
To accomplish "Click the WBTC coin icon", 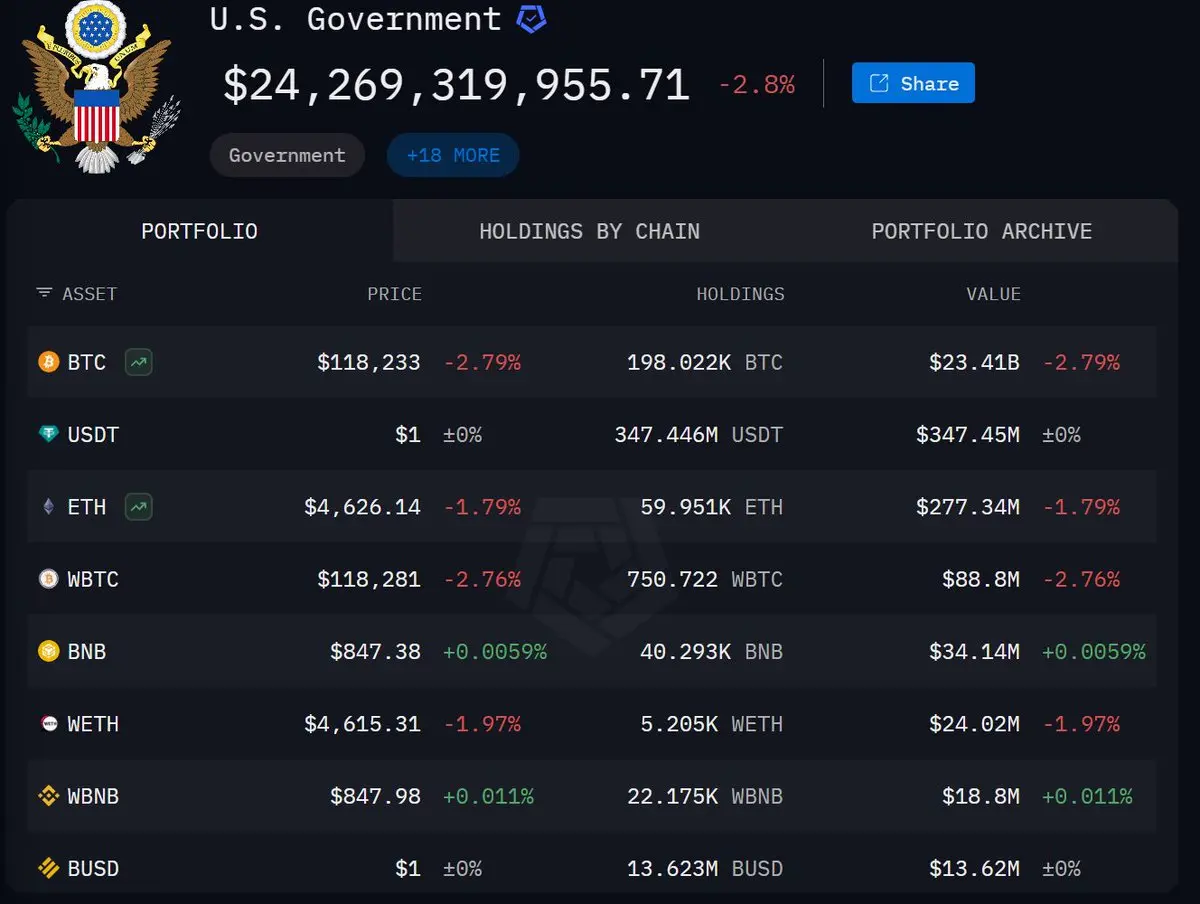I will [x=49, y=579].
